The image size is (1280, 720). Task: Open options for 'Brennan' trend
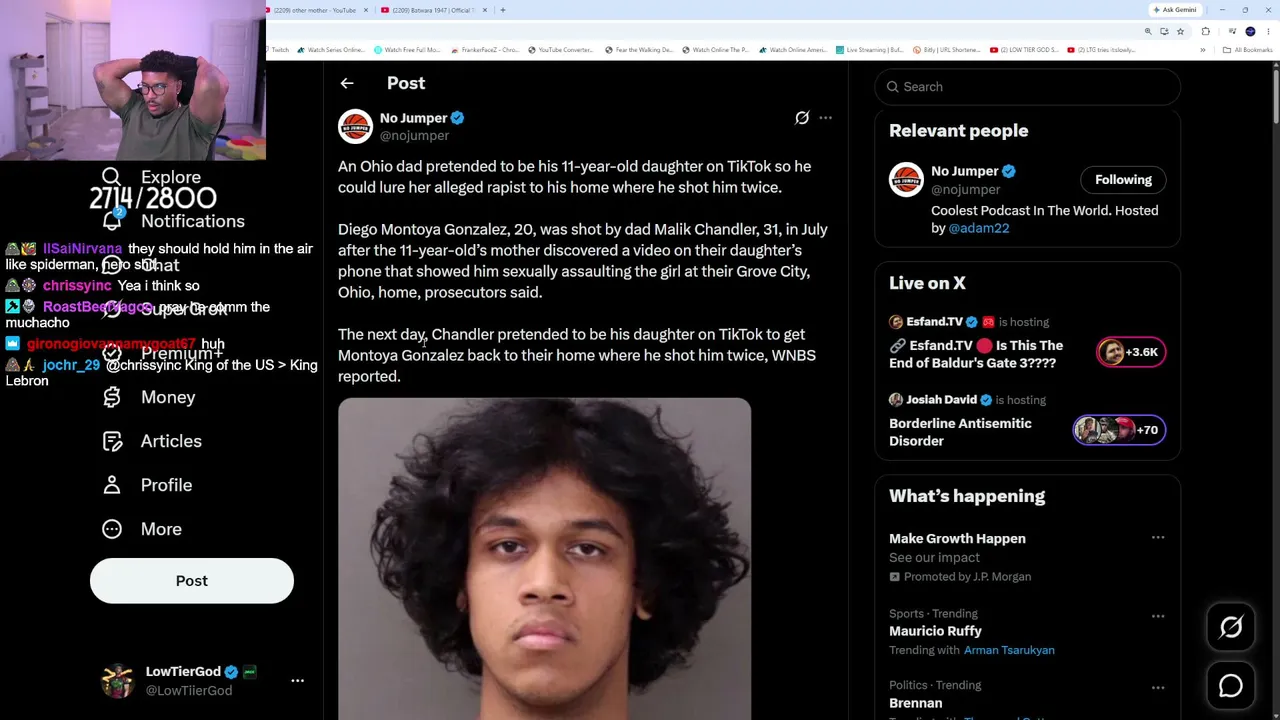tap(1158, 688)
